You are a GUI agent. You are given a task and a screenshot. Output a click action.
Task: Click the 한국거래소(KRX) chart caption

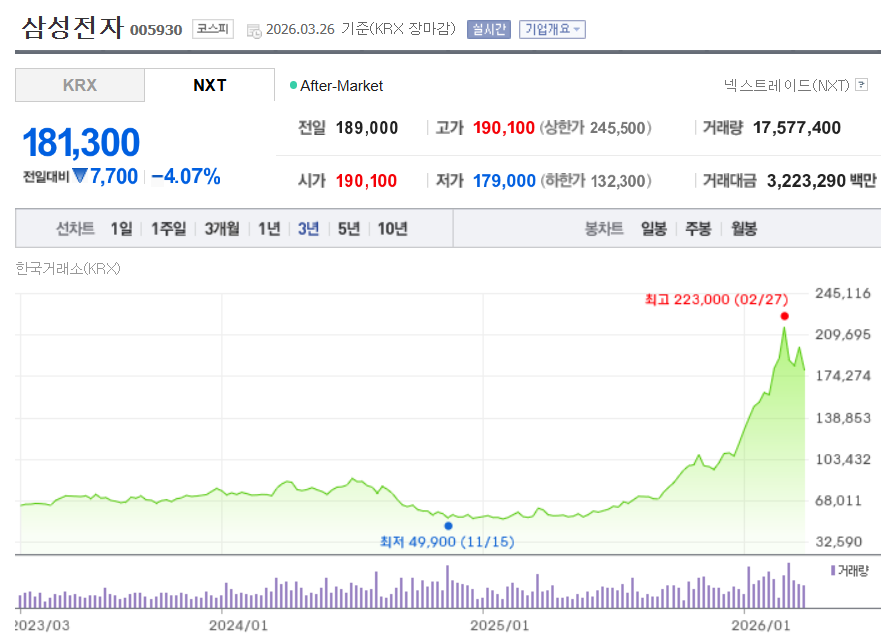(x=68, y=269)
